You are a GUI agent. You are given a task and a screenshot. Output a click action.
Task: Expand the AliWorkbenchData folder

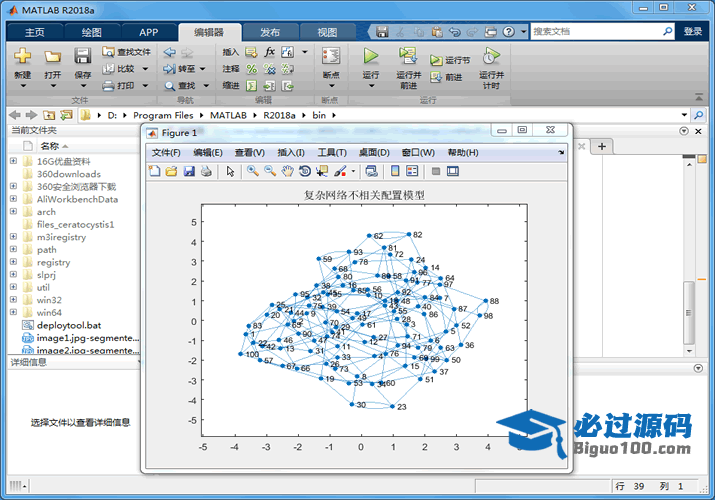tap(13, 199)
